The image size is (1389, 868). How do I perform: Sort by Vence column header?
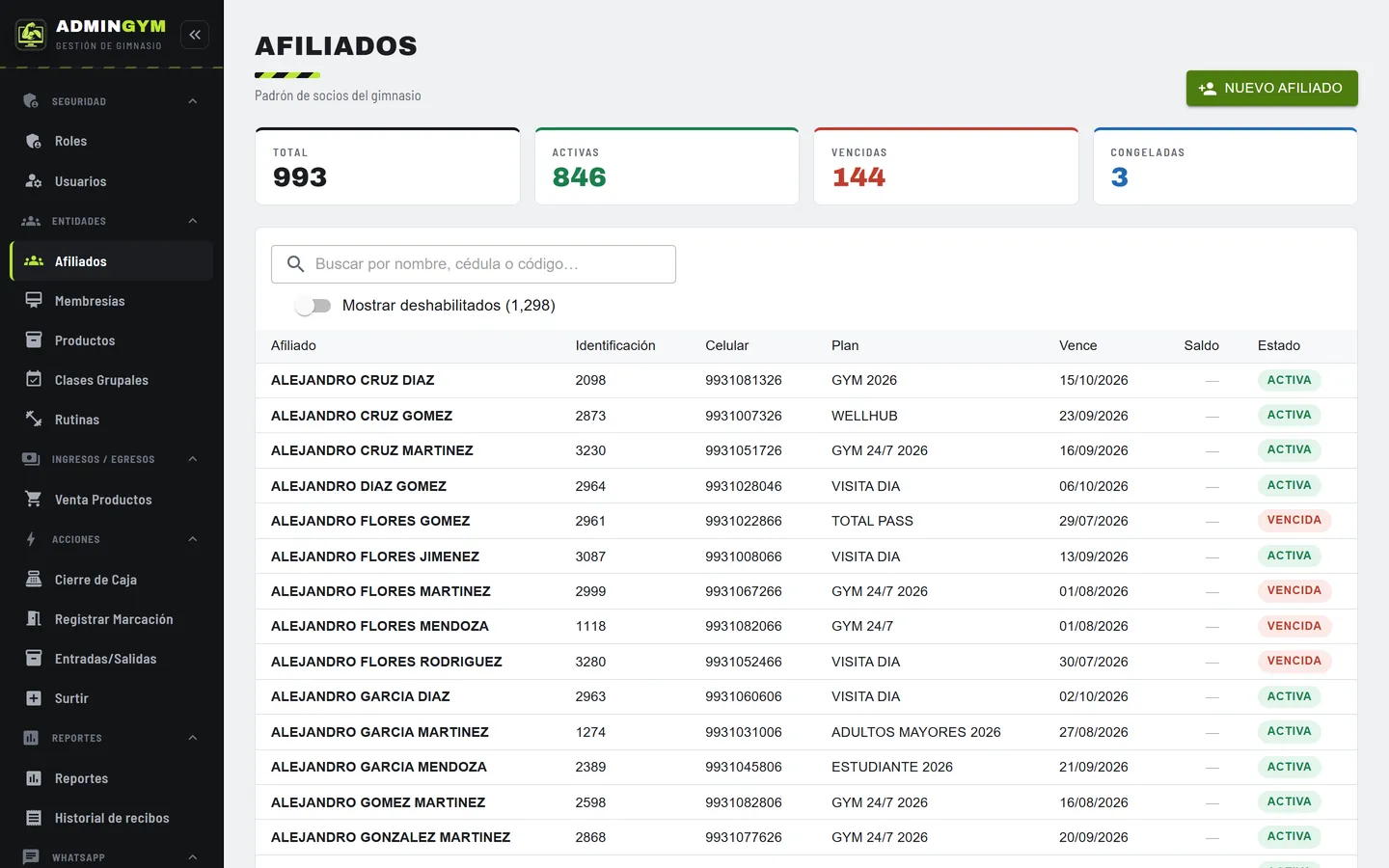click(1078, 345)
